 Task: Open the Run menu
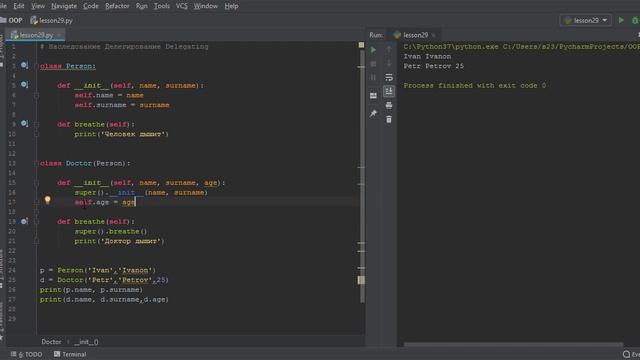[x=142, y=6]
